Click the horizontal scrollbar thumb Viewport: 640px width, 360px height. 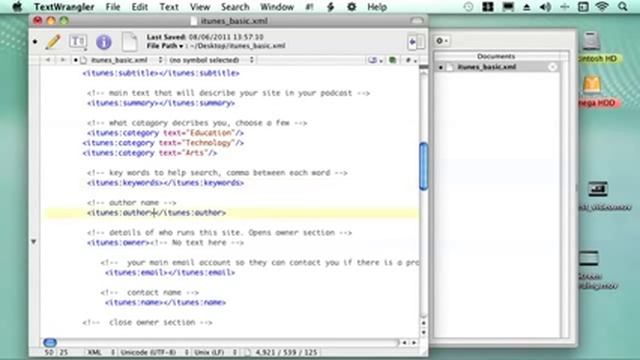coord(50,342)
